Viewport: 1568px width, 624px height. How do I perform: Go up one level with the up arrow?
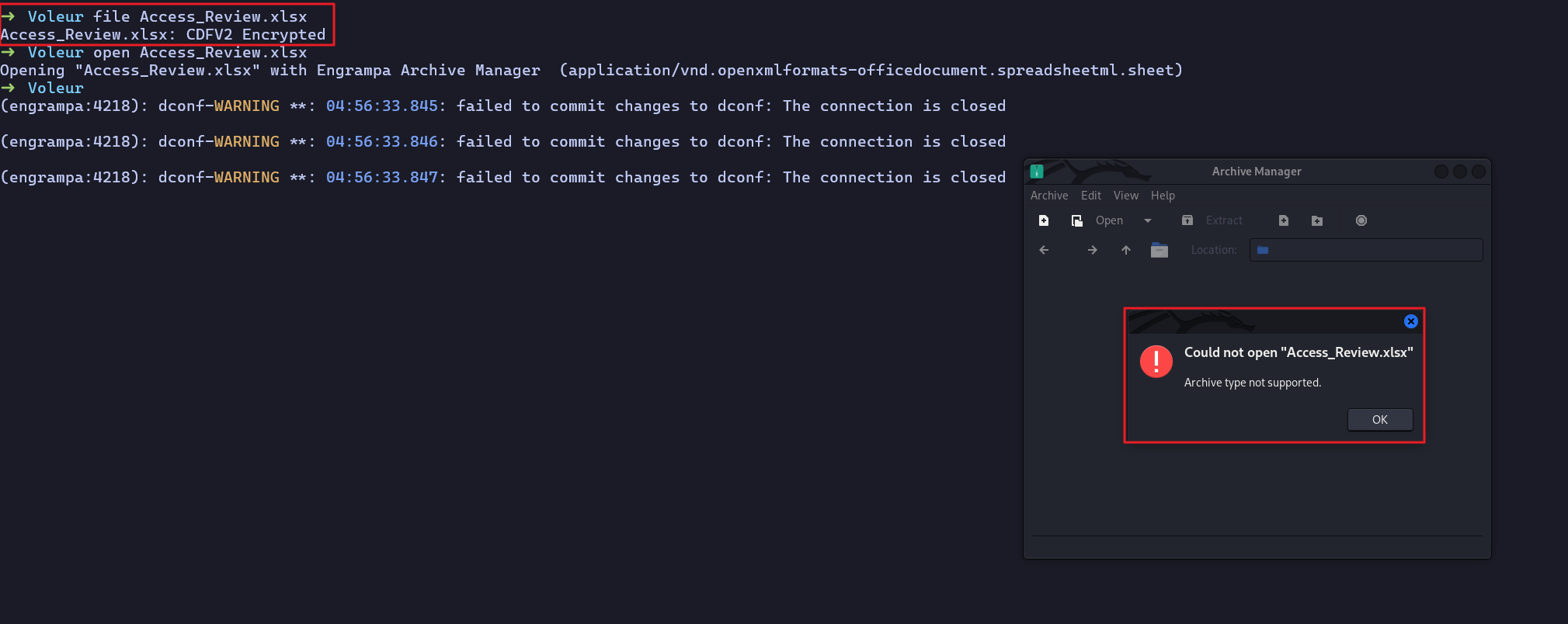pyautogui.click(x=1126, y=250)
